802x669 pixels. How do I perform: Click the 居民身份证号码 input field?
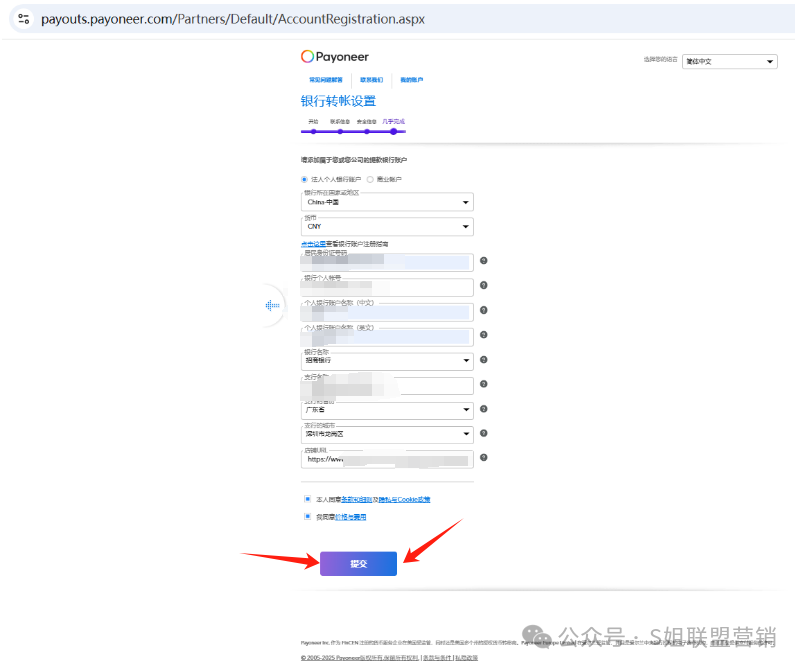click(x=387, y=262)
